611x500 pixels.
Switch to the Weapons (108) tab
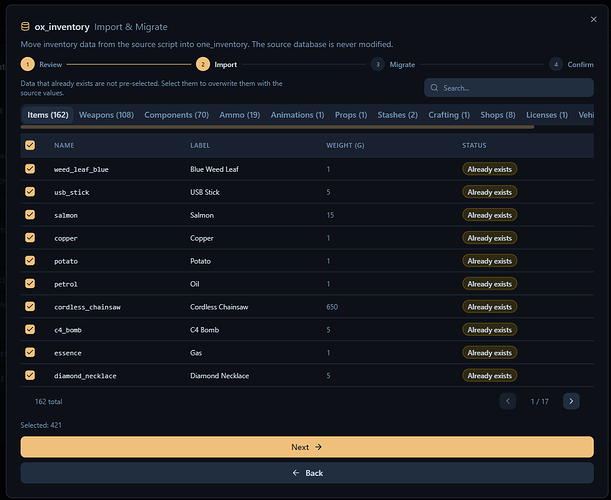pos(106,115)
